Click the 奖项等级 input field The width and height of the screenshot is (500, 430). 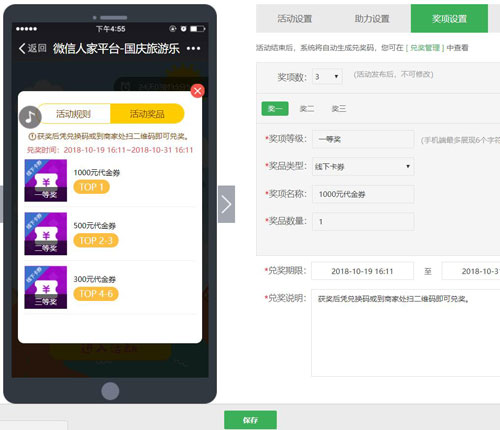tap(363, 139)
